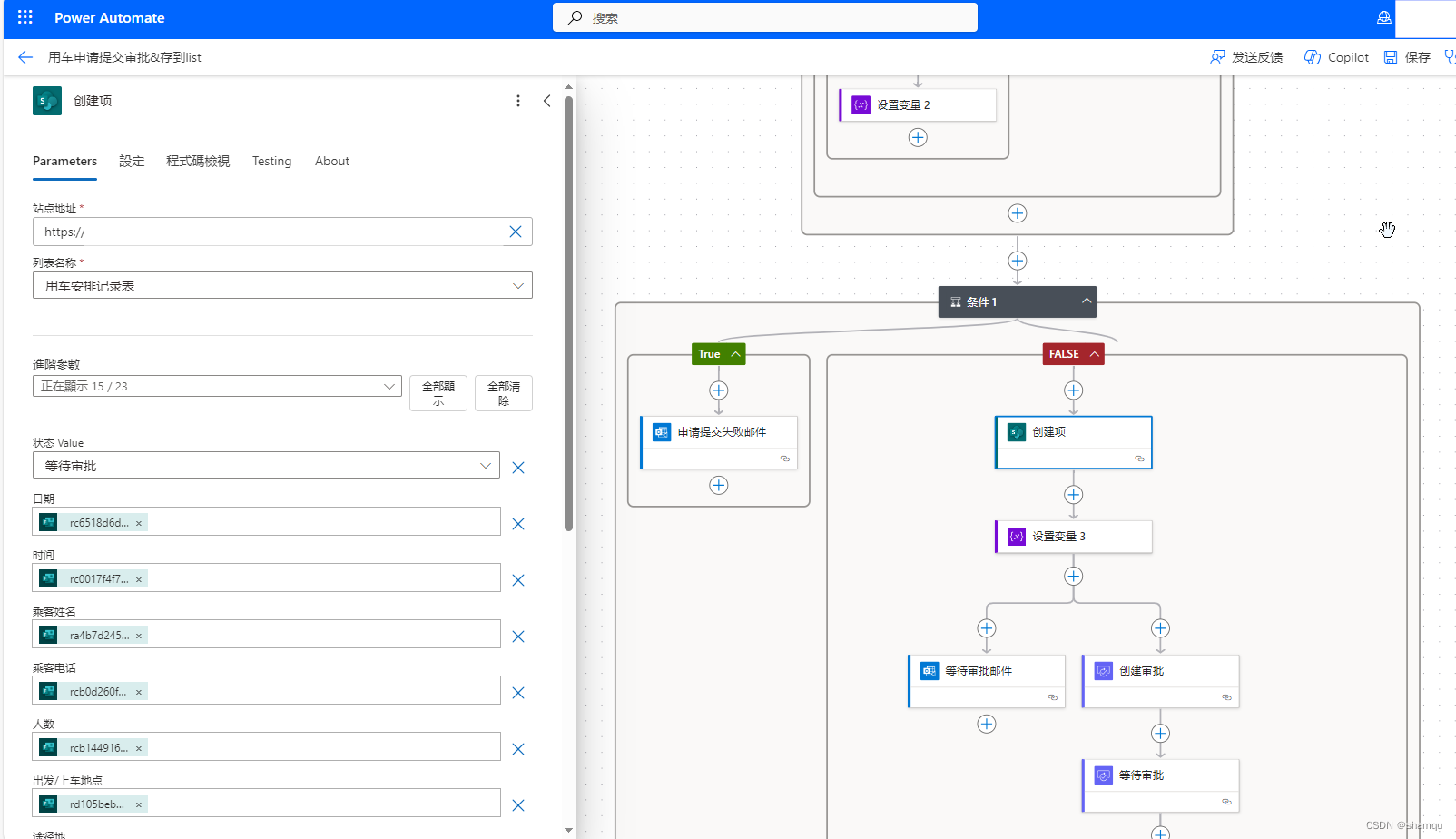Viewport: 1456px width, 839px height.
Task: Click the app launcher grid icon
Action: (x=24, y=17)
